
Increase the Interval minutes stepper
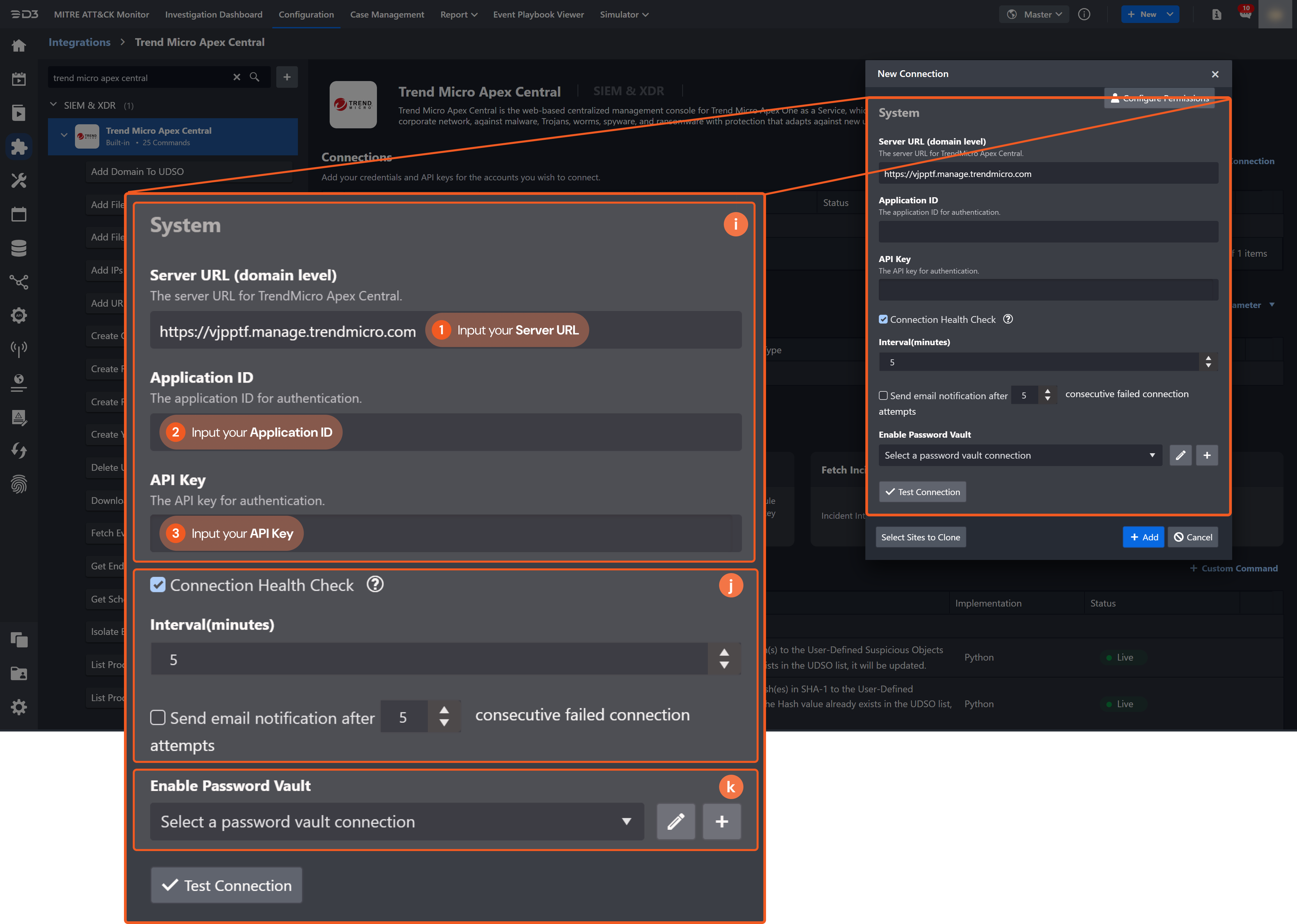1208,358
